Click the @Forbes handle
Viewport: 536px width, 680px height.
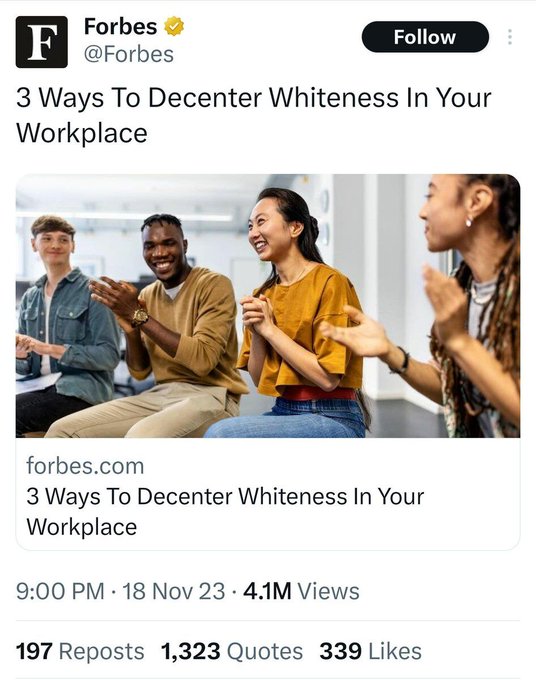(x=129, y=54)
